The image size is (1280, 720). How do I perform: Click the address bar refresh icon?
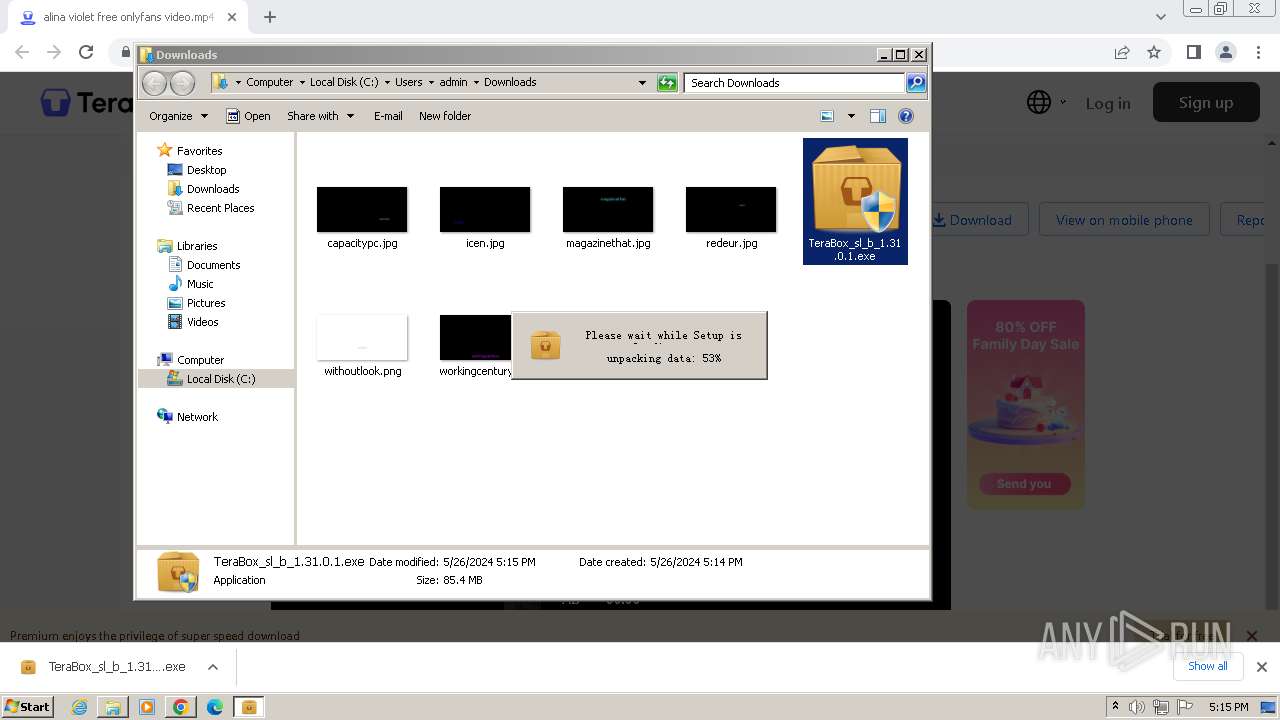point(667,83)
